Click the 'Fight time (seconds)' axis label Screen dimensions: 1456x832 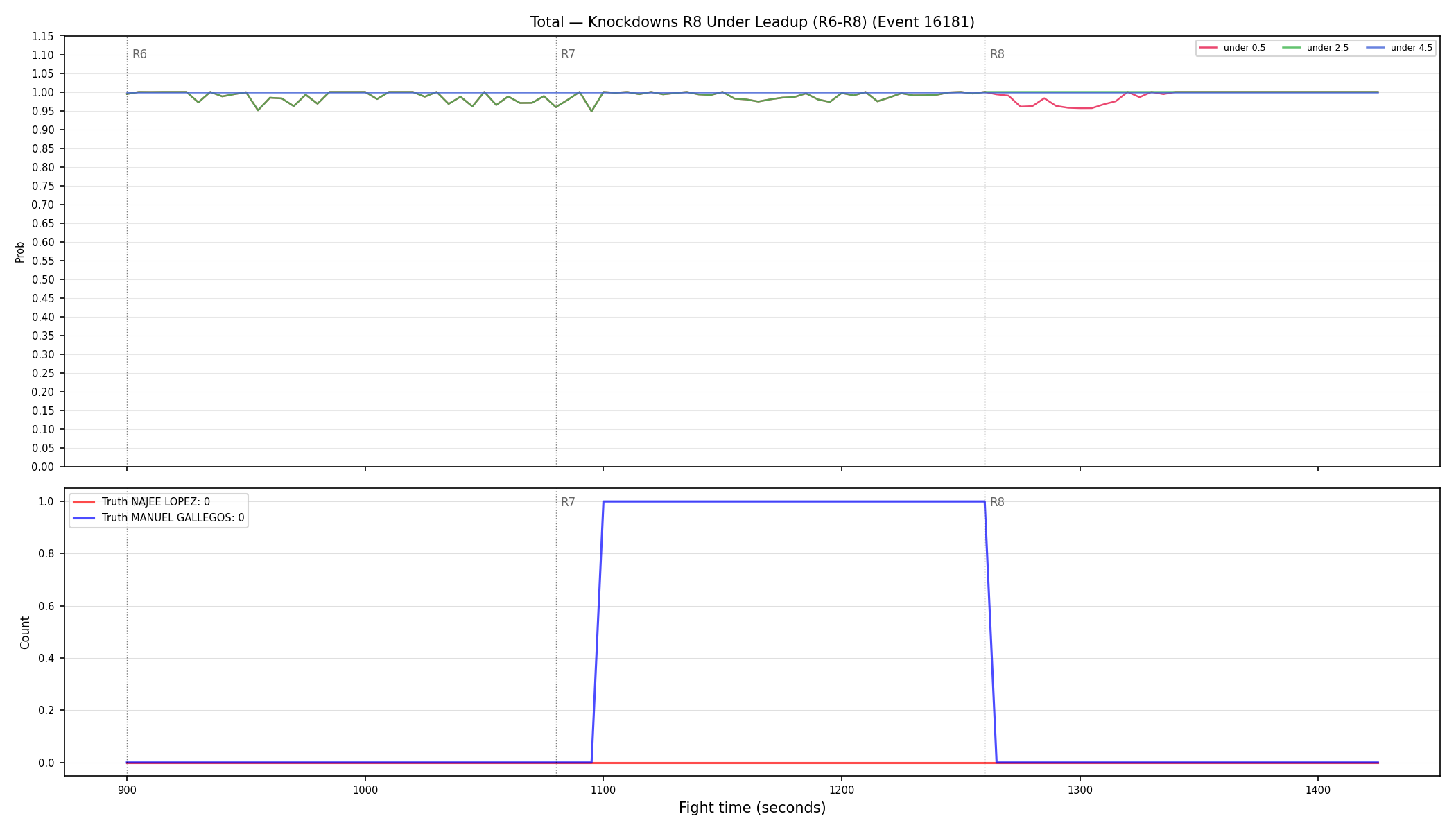point(752,808)
